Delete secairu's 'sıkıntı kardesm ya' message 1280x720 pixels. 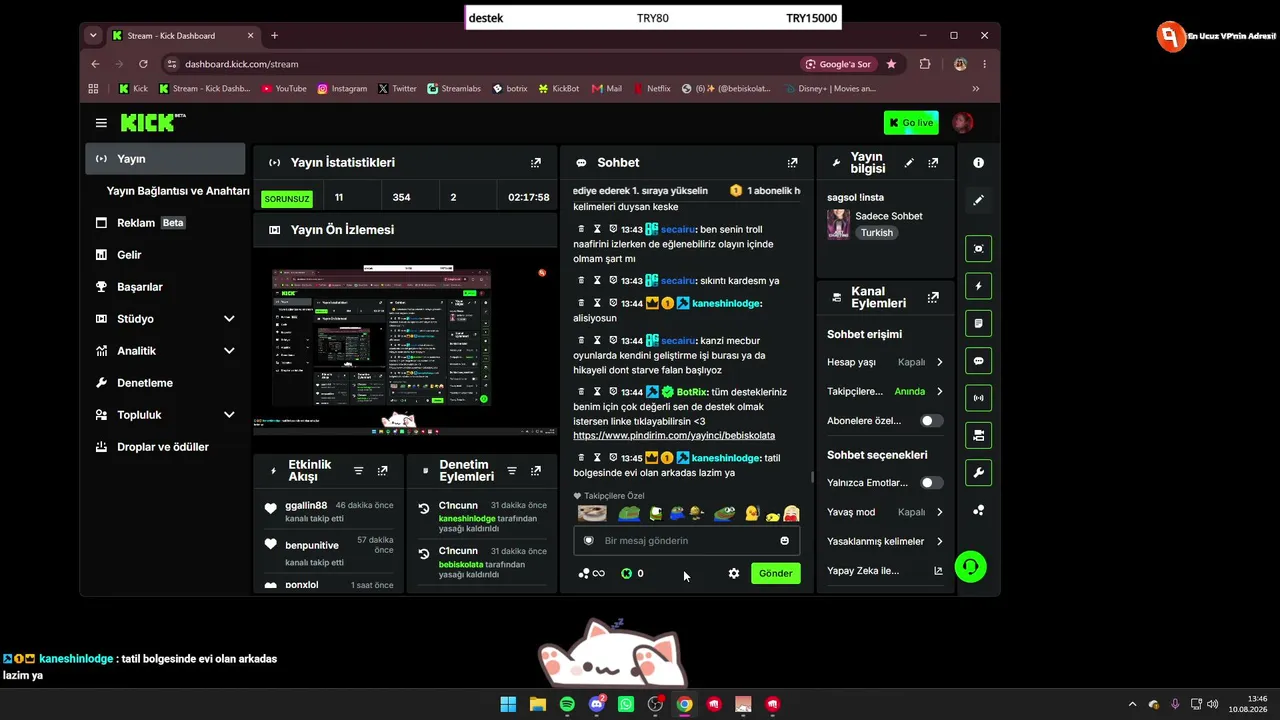click(x=581, y=281)
